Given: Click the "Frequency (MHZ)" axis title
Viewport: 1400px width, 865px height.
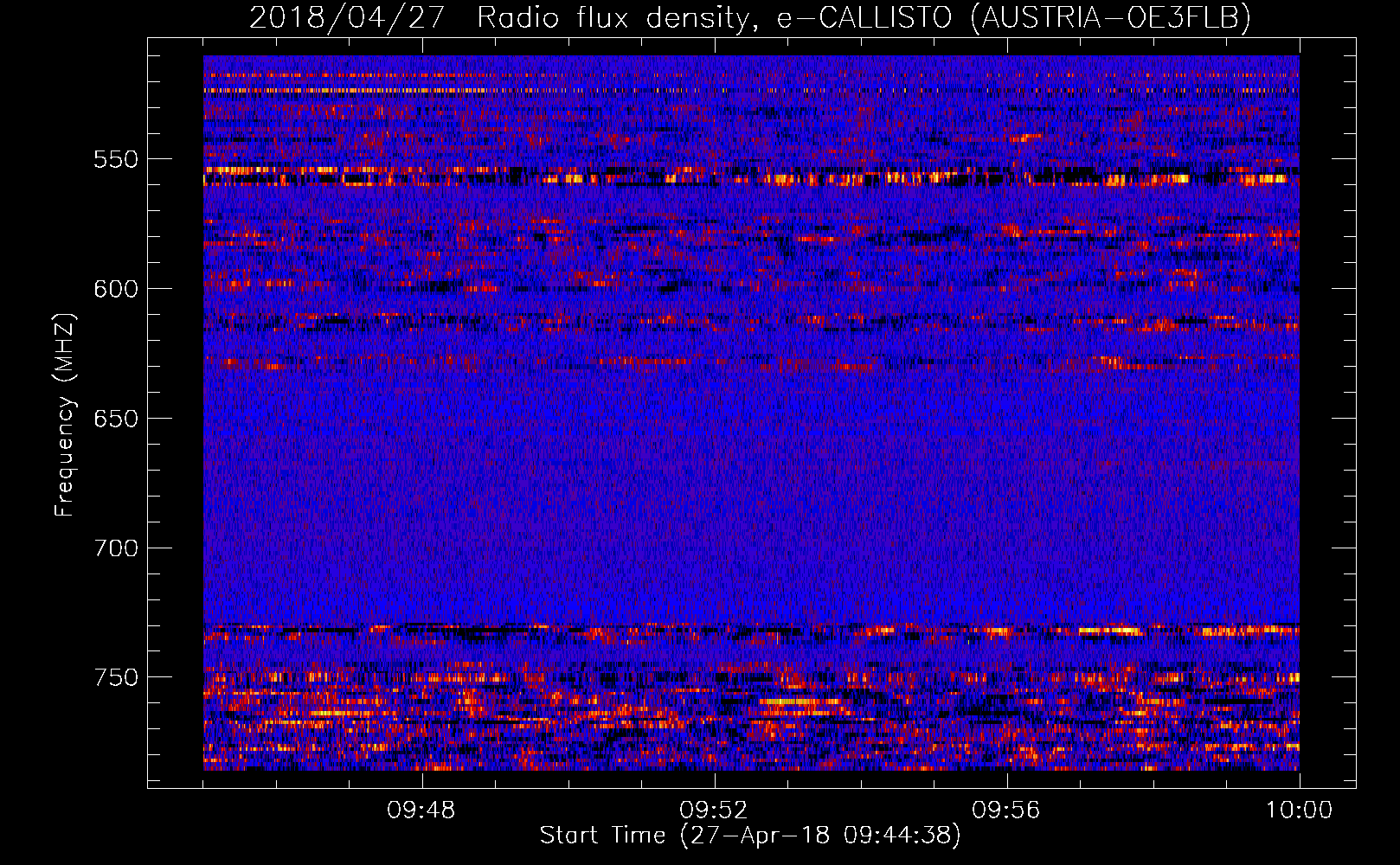Looking at the screenshot, I should coord(65,414).
